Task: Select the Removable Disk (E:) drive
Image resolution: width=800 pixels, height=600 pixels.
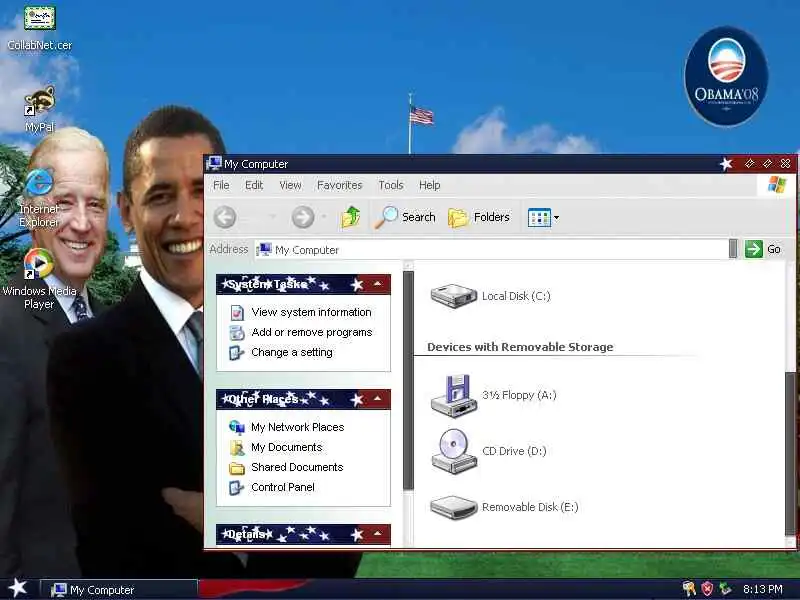Action: click(x=504, y=507)
